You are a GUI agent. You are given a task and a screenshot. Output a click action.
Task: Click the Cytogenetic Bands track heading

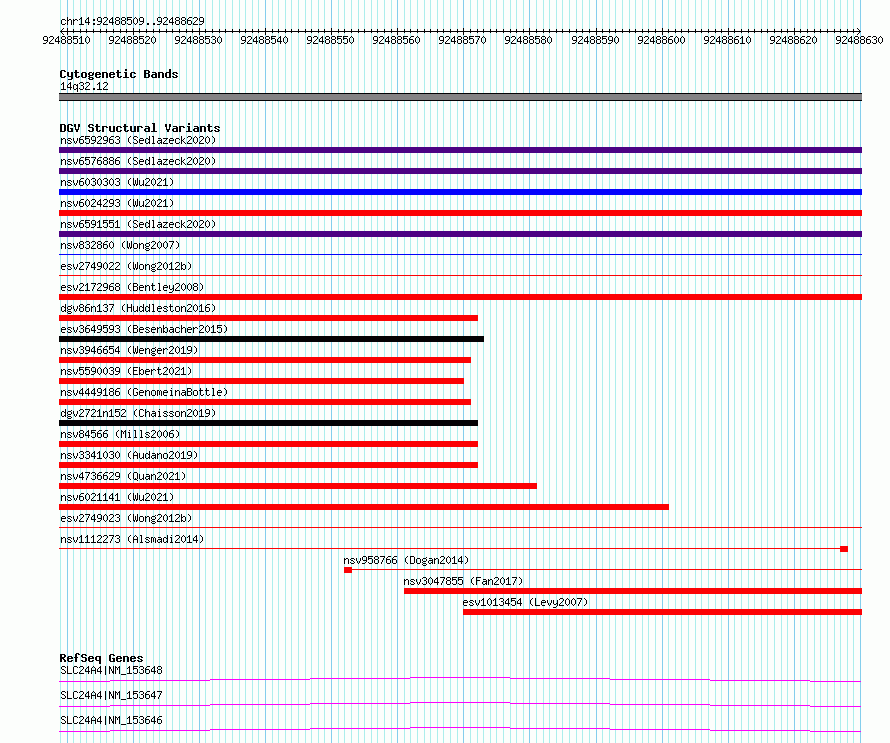coord(119,74)
